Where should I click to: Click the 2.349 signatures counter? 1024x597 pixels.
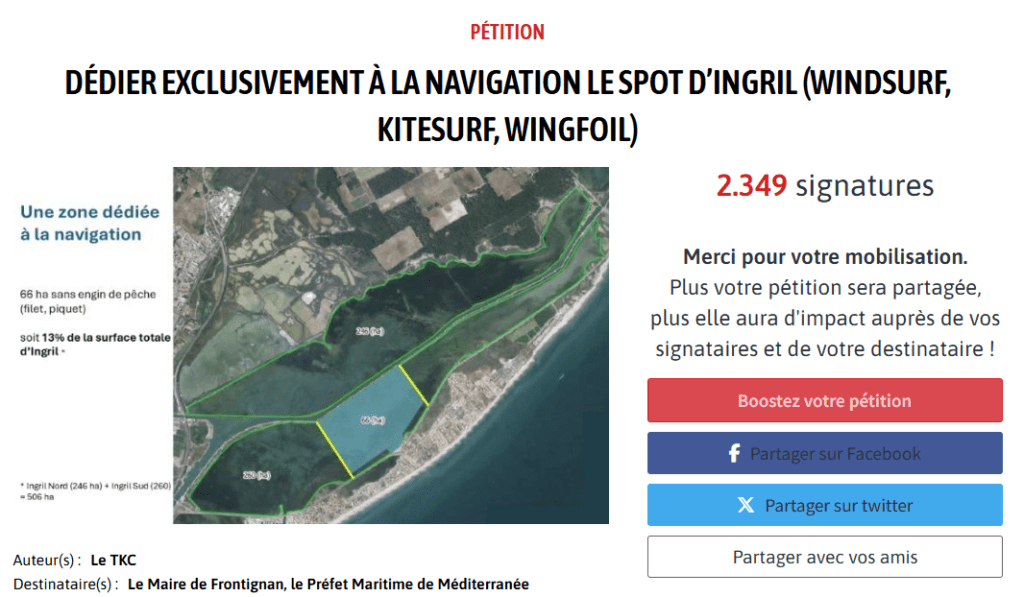(825, 186)
